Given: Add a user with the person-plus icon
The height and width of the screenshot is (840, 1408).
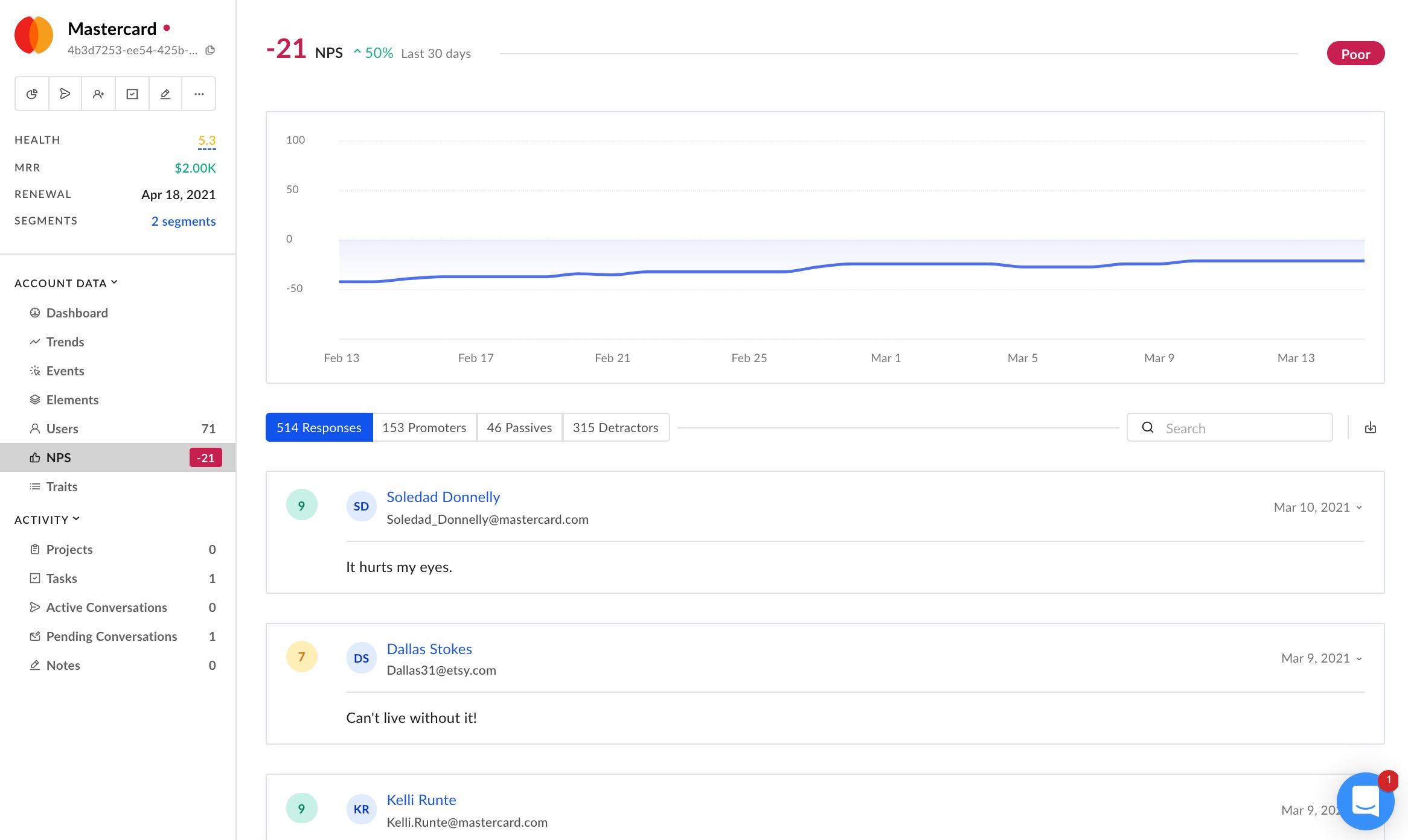Looking at the screenshot, I should pos(98,94).
